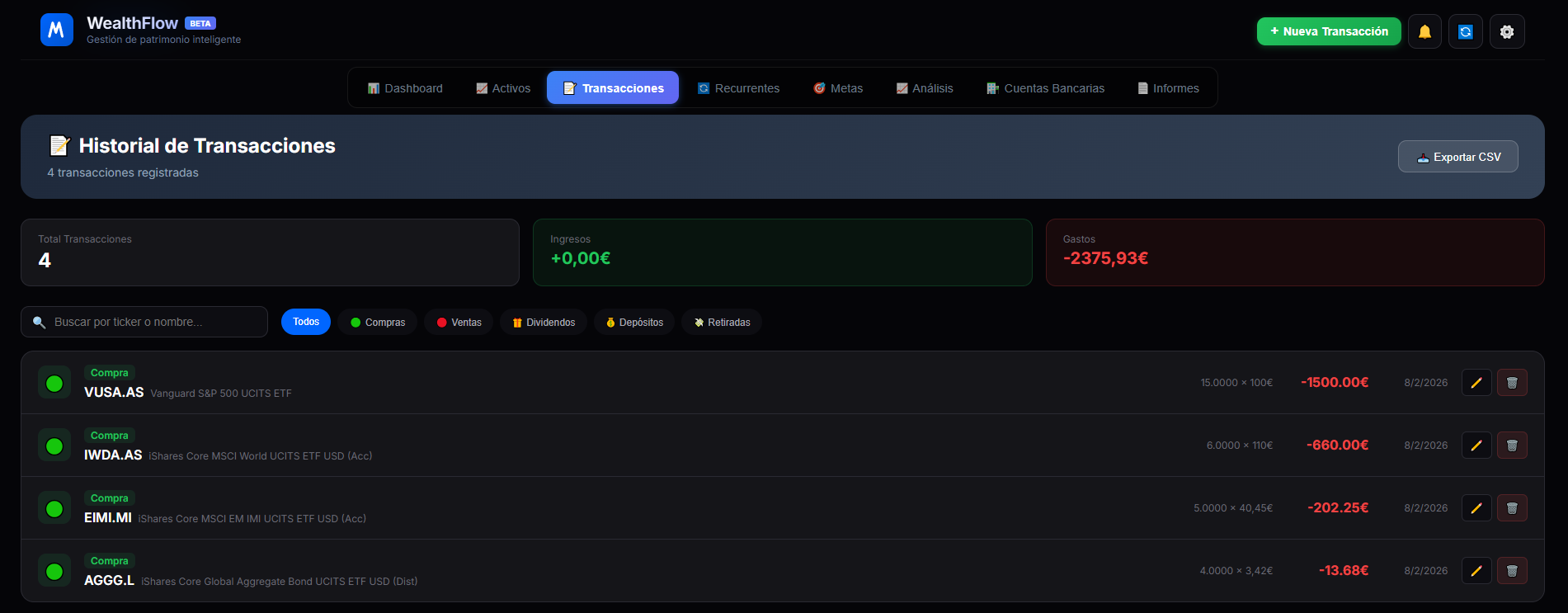The width and height of the screenshot is (1568, 613).
Task: Focus the ticker or name search field
Action: tap(144, 322)
